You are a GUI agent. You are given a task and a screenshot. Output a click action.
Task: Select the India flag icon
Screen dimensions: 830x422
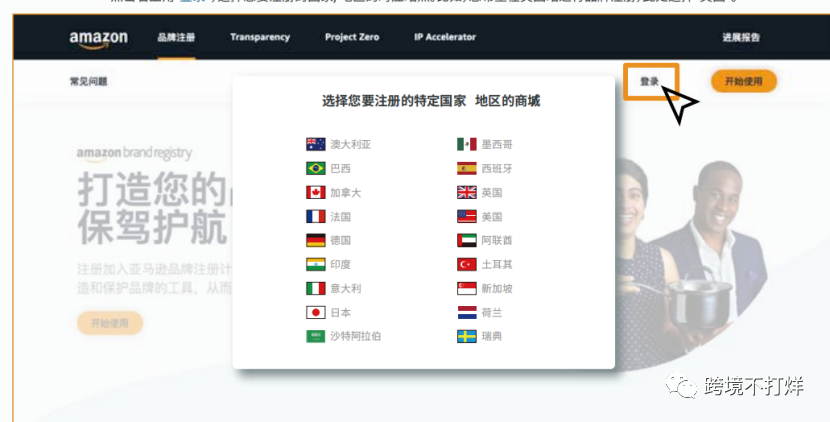[315, 264]
